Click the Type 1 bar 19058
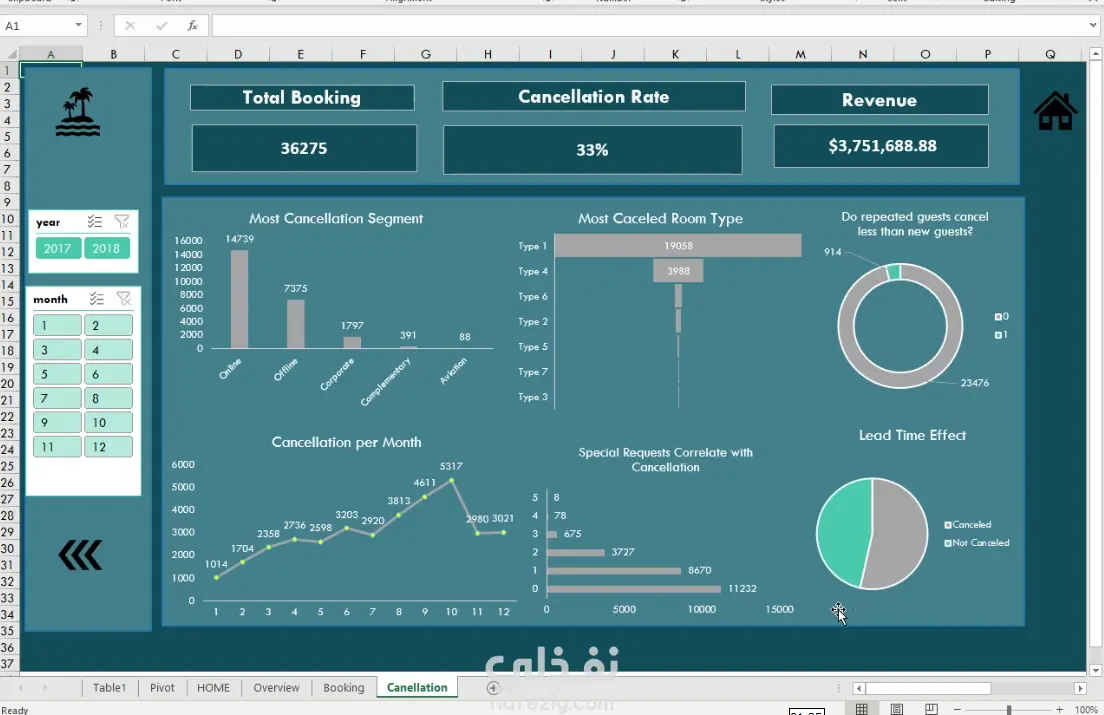The image size is (1104, 715). coord(677,246)
